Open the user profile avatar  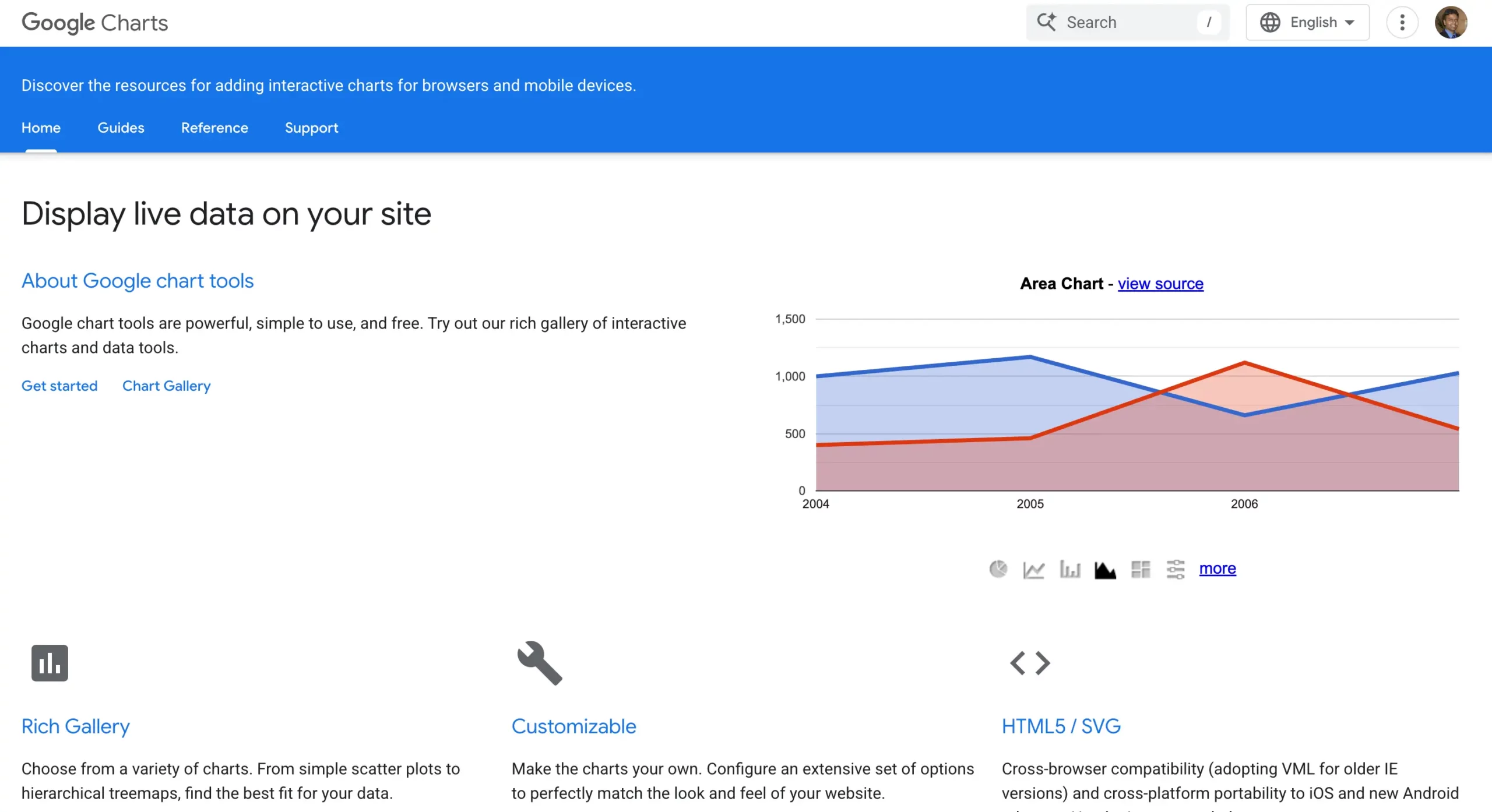tap(1451, 23)
